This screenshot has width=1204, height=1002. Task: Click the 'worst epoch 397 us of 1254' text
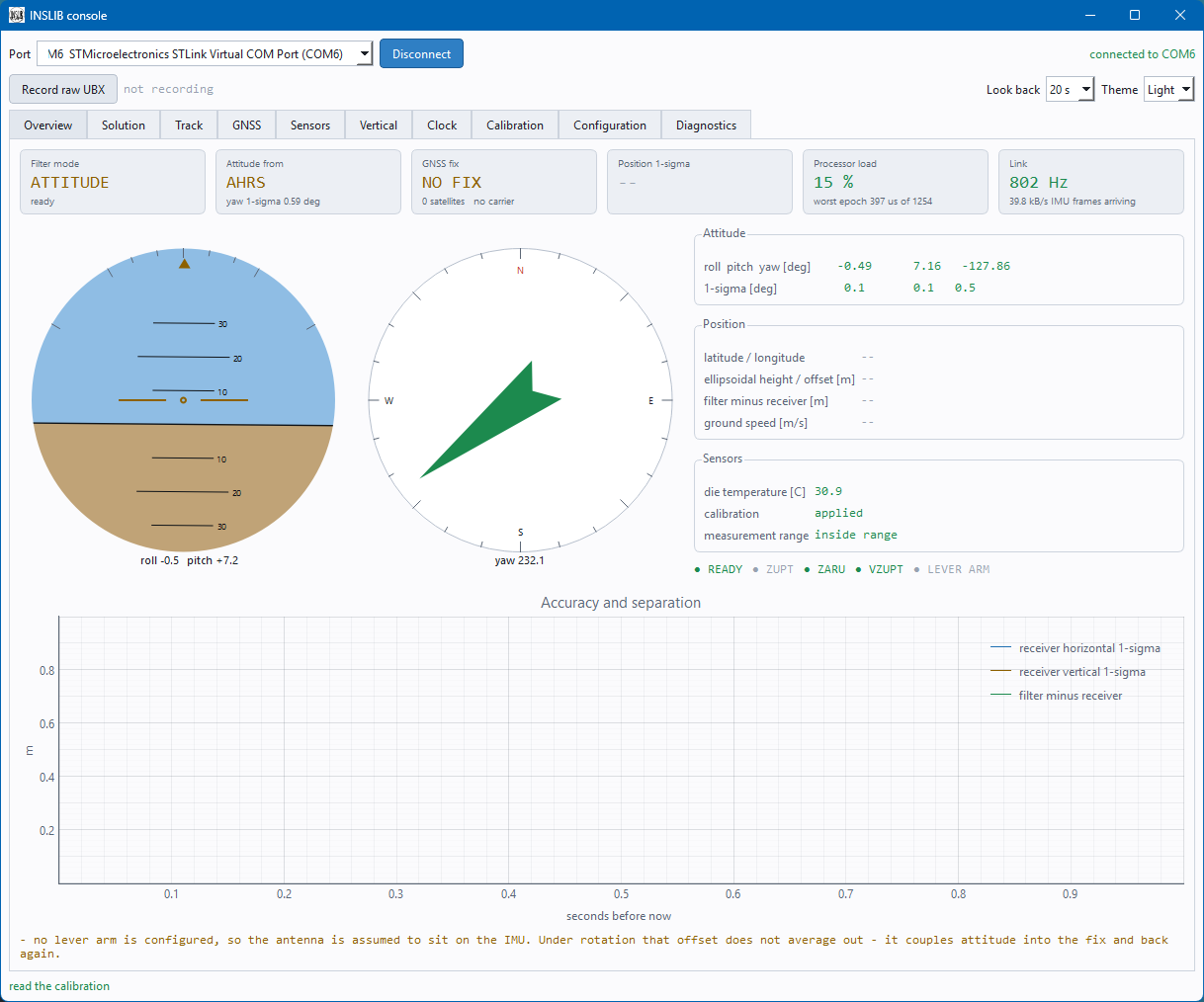873,202
